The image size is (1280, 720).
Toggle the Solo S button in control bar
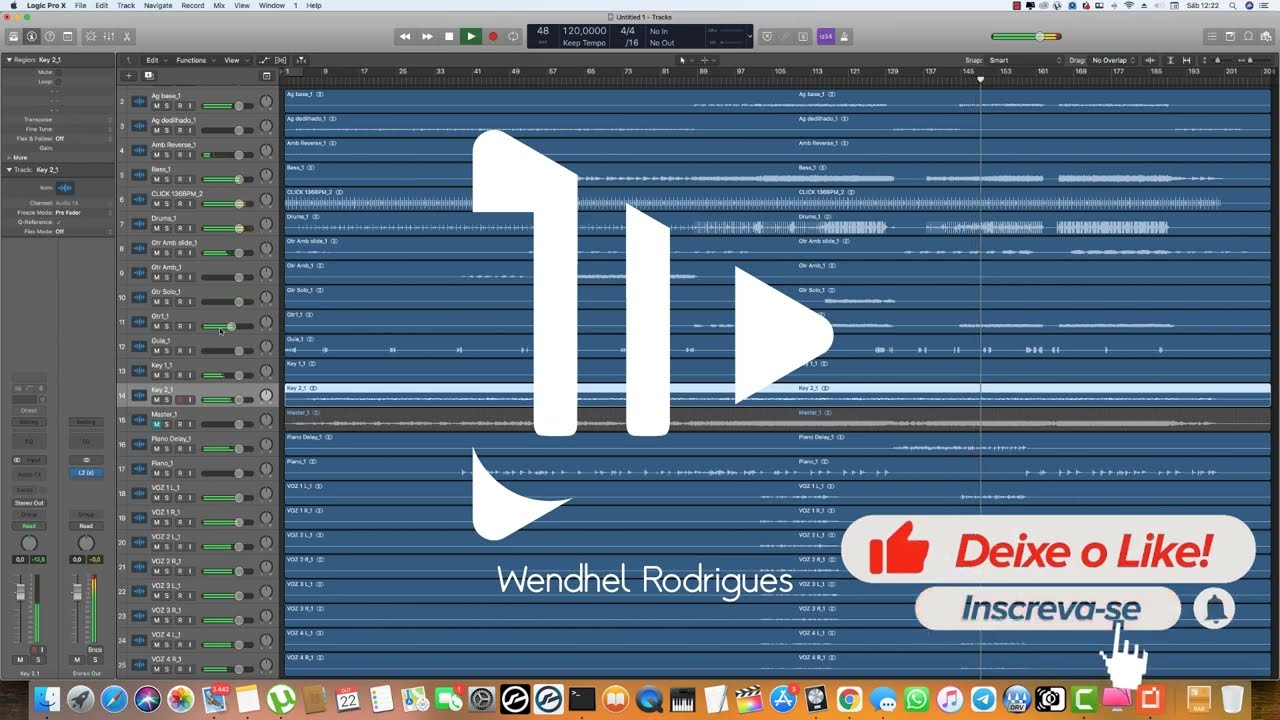coord(802,36)
